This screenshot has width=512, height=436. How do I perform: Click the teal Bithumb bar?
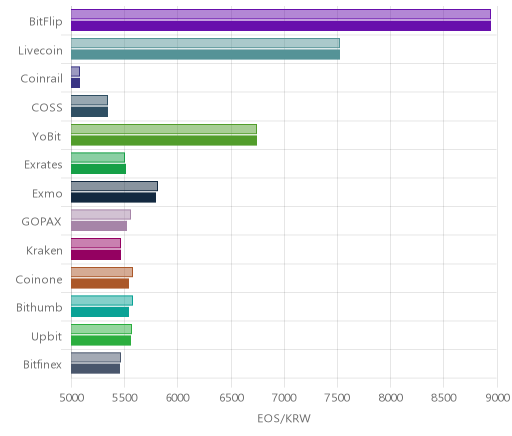[100, 312]
